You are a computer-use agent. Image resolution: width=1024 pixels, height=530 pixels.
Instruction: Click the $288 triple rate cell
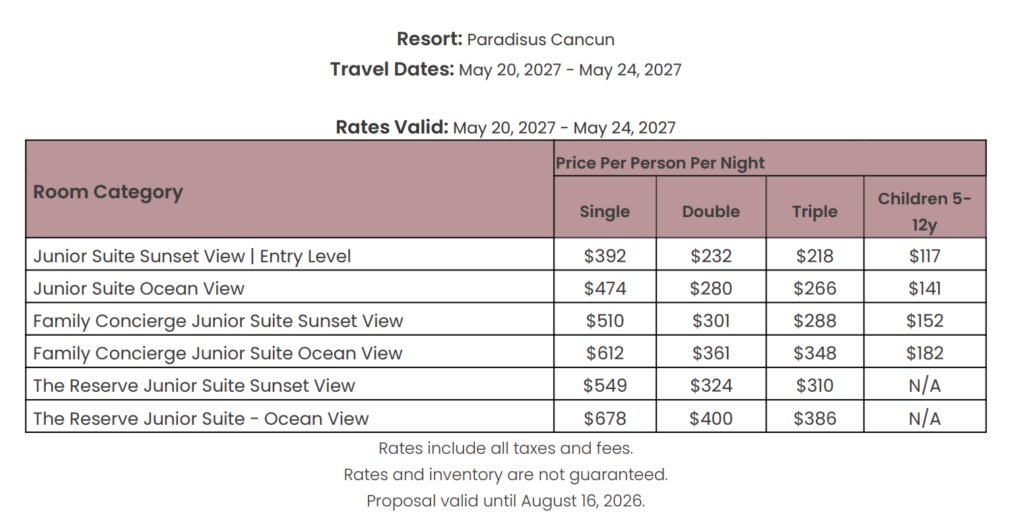815,319
